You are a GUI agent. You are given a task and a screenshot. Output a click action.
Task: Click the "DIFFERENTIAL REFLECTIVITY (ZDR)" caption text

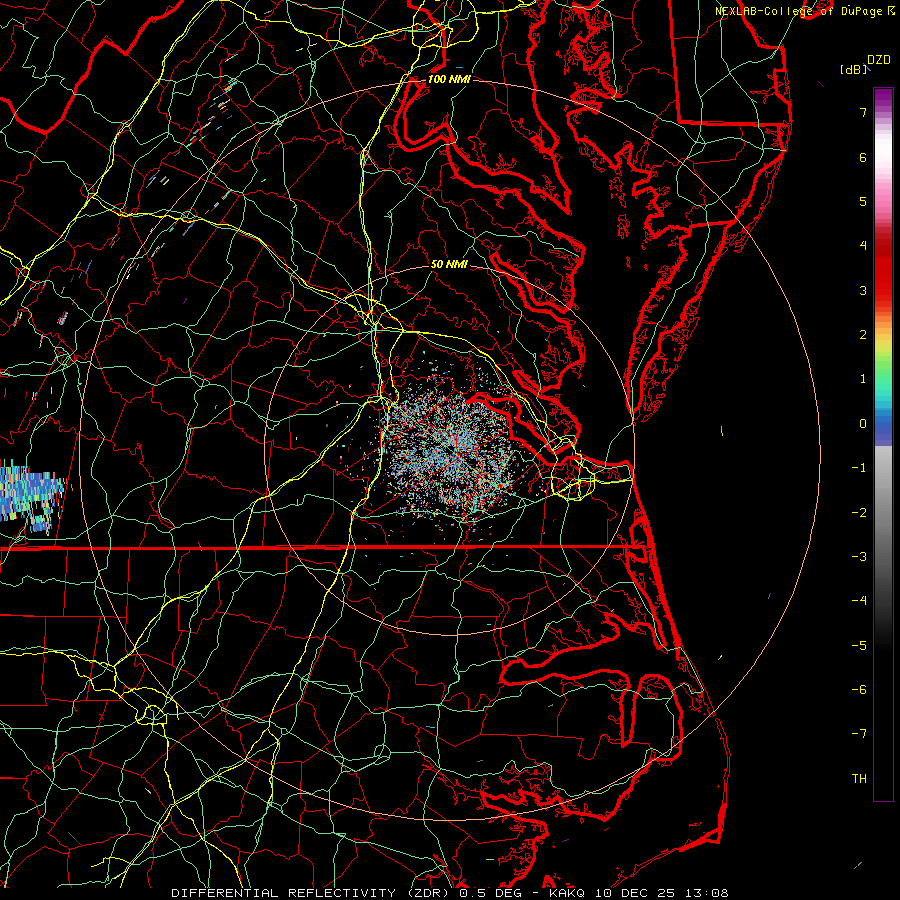pos(311,893)
